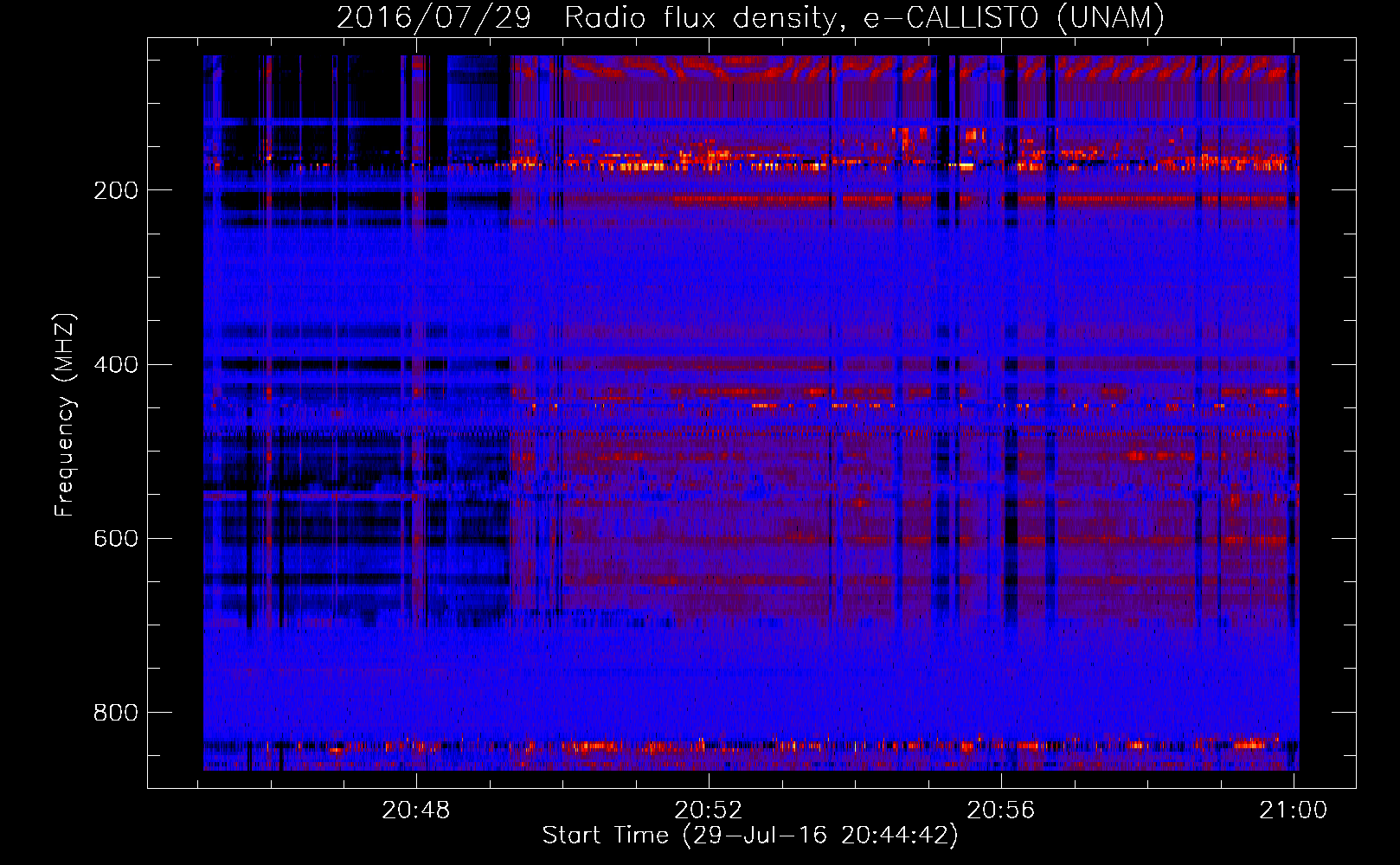This screenshot has width=1400, height=865.
Task: Click the 'Start Time (29-Jul-16 20:44:42)' label
Action: (x=750, y=836)
